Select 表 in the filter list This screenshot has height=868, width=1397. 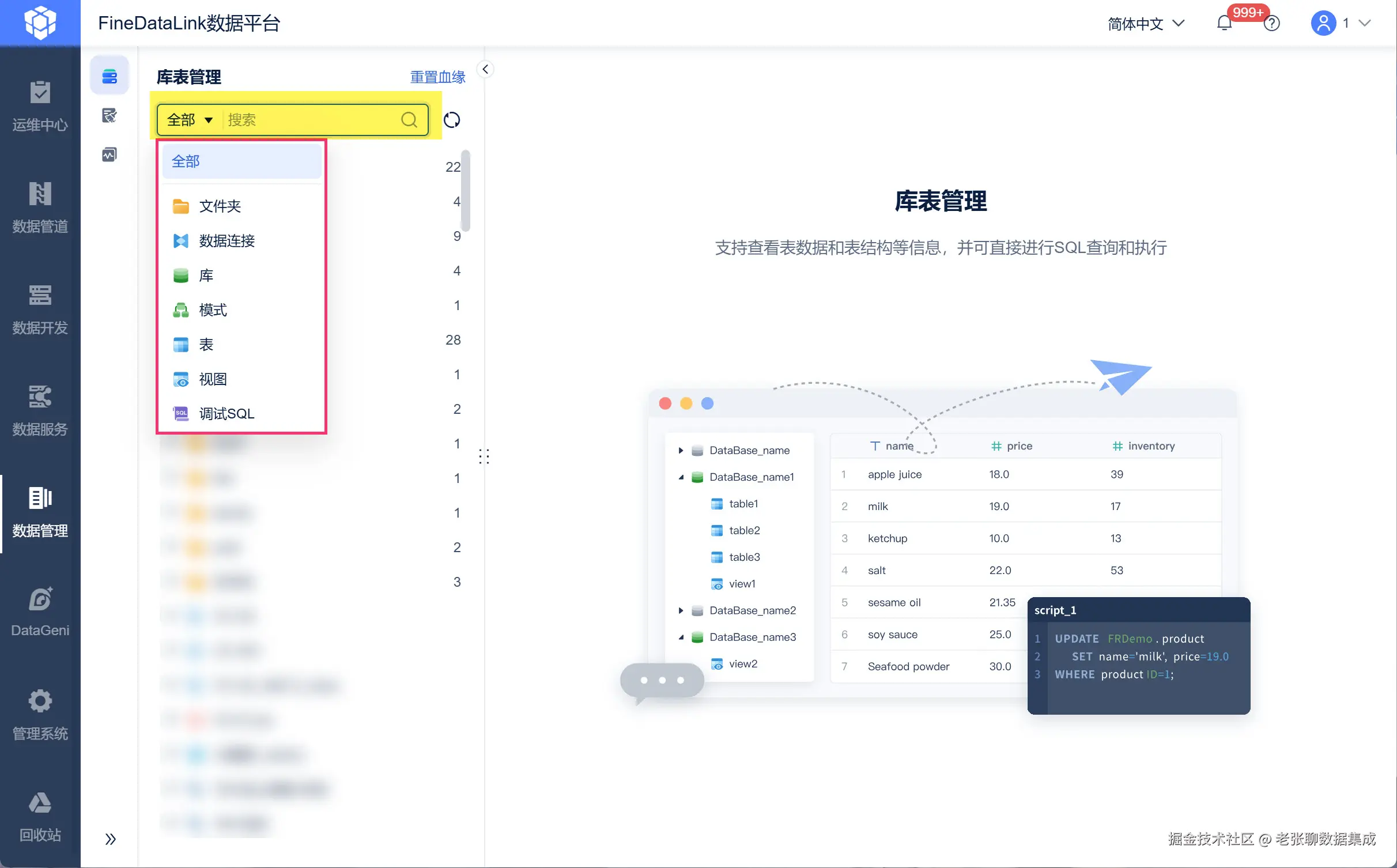[241, 344]
